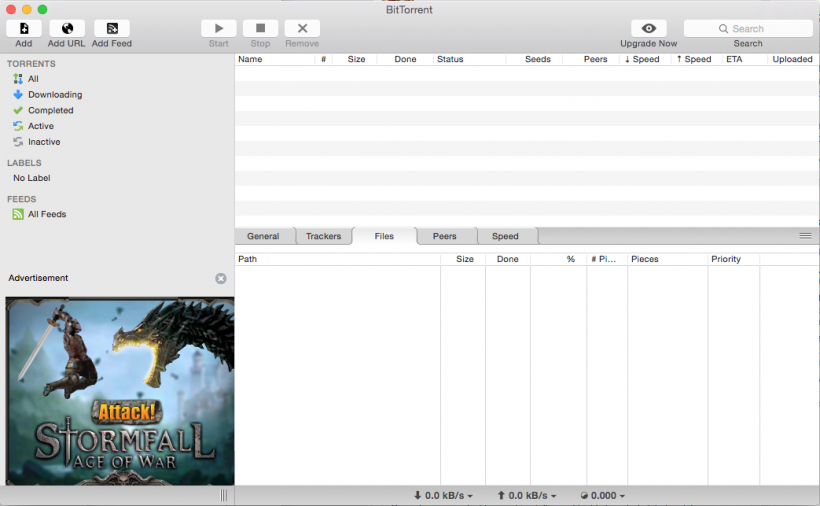Open All Feeds in sidebar

(47, 214)
